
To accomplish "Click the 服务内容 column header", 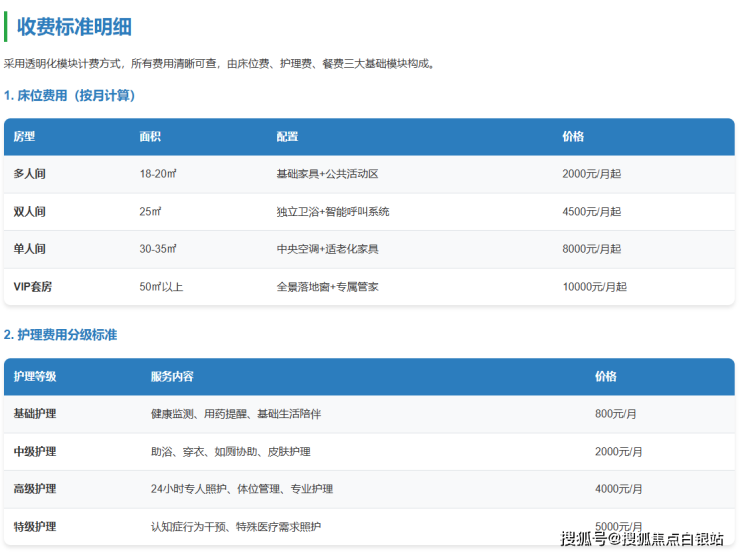I will 172,377.
